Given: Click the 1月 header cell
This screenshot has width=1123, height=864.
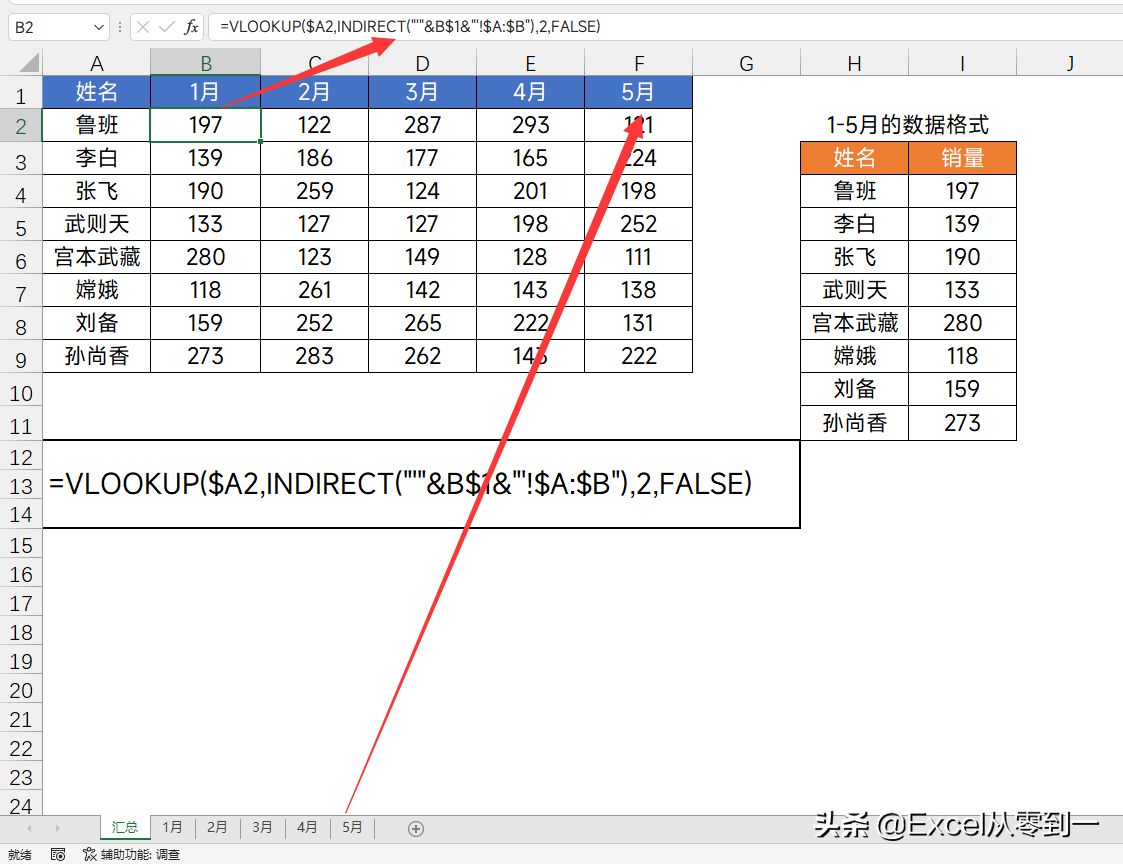Looking at the screenshot, I should (206, 92).
